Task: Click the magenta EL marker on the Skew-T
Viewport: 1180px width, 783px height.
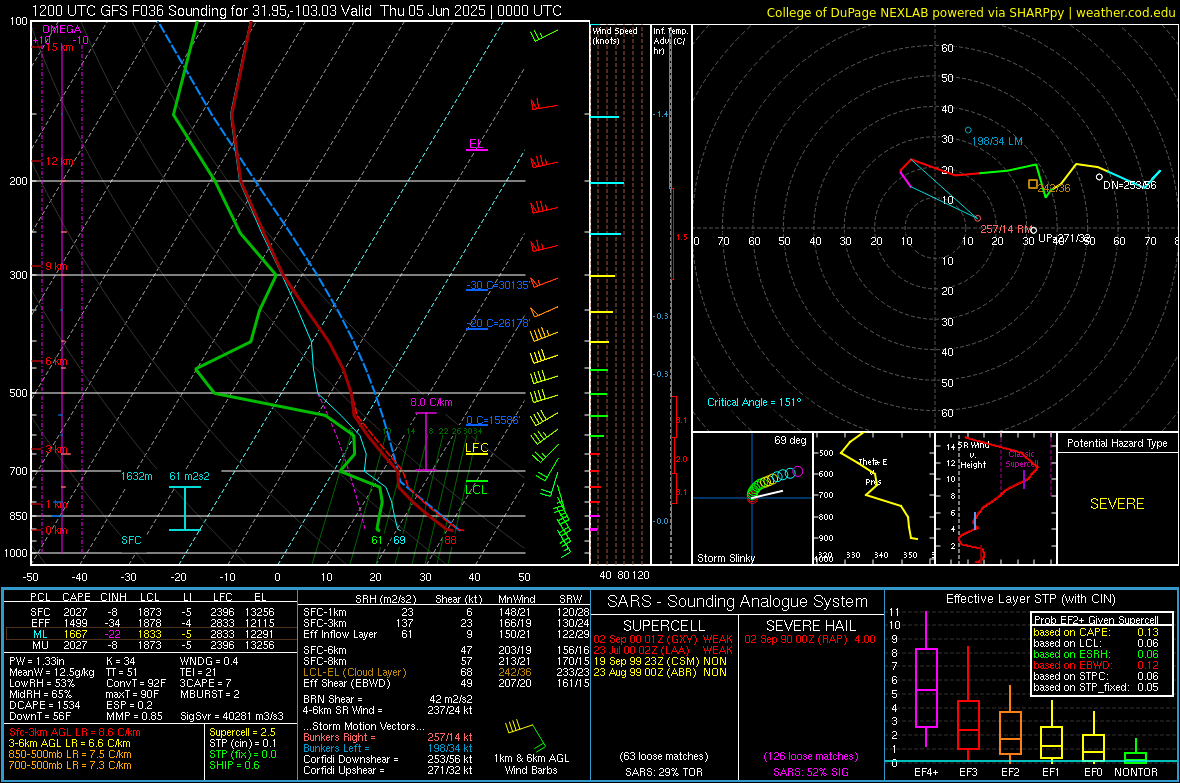Action: pos(476,145)
